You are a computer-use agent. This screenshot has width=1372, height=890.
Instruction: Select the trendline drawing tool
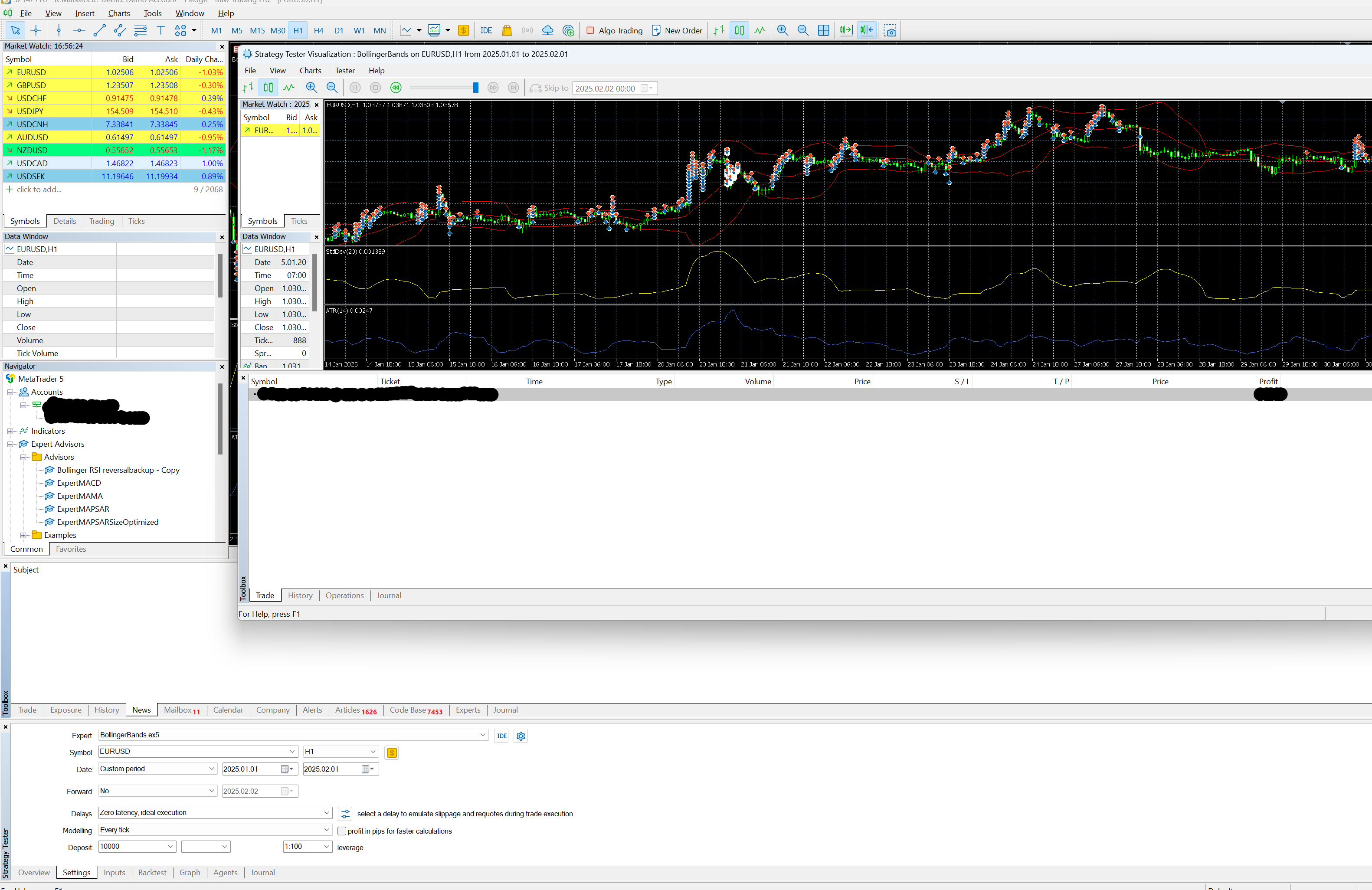point(99,30)
